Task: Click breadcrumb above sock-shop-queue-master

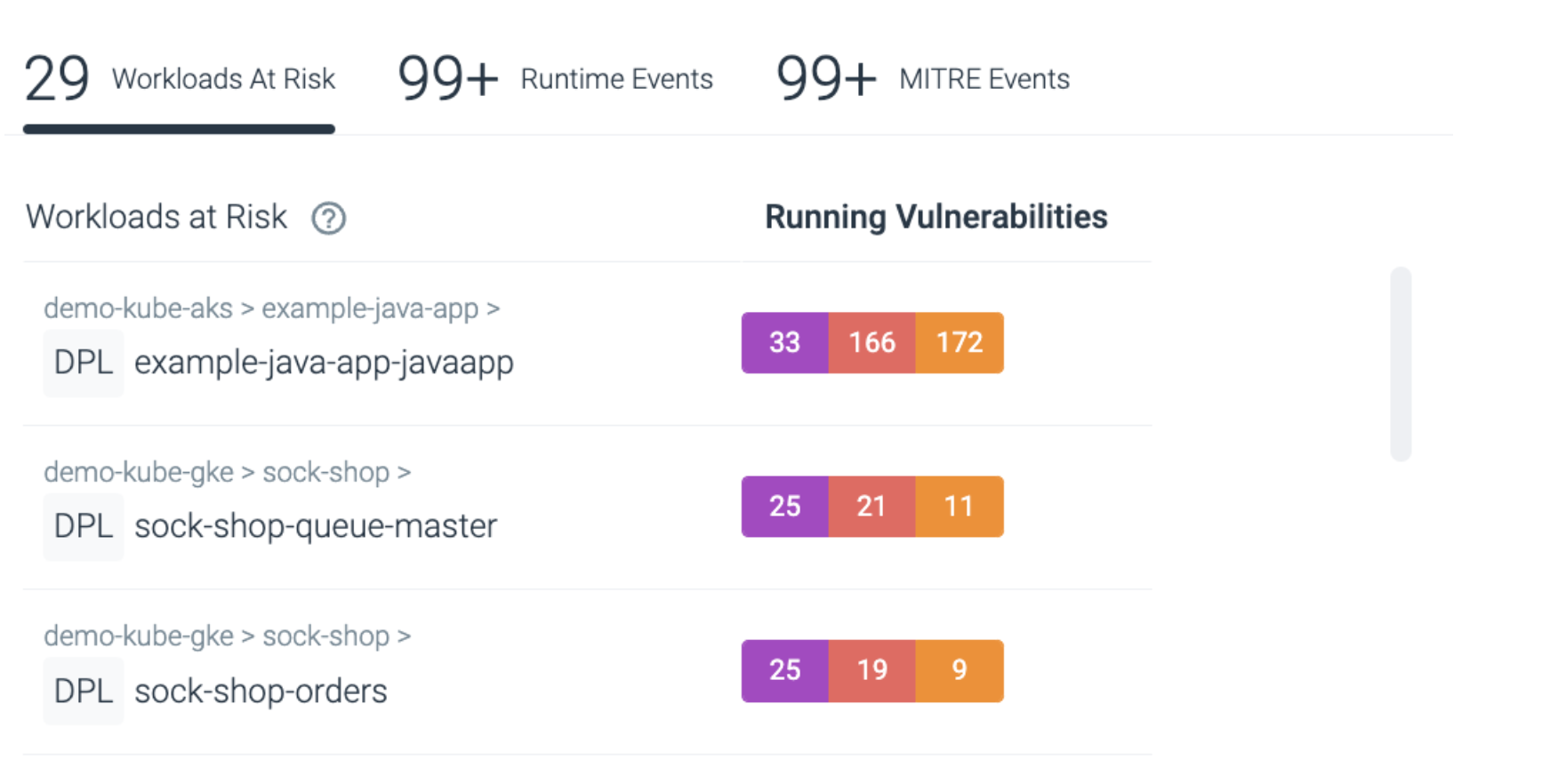Action: tap(227, 472)
